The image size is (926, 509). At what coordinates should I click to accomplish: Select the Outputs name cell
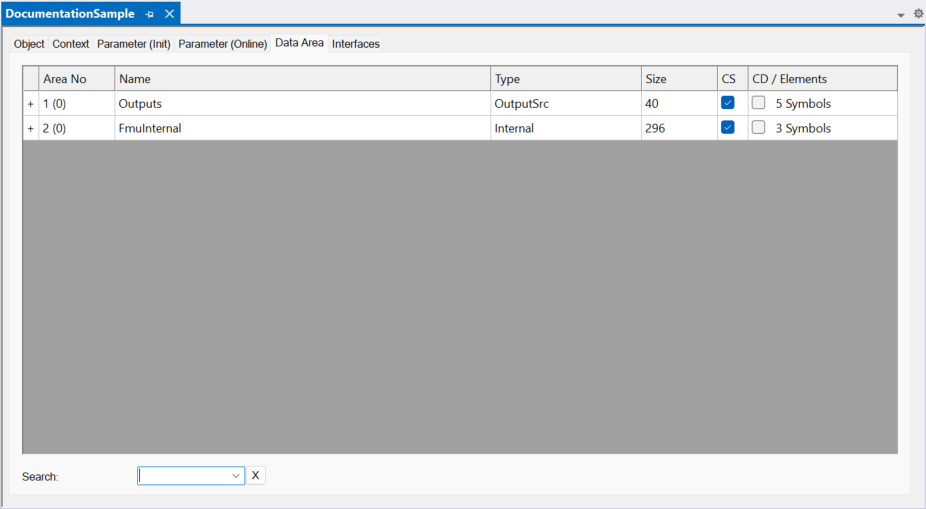click(302, 103)
